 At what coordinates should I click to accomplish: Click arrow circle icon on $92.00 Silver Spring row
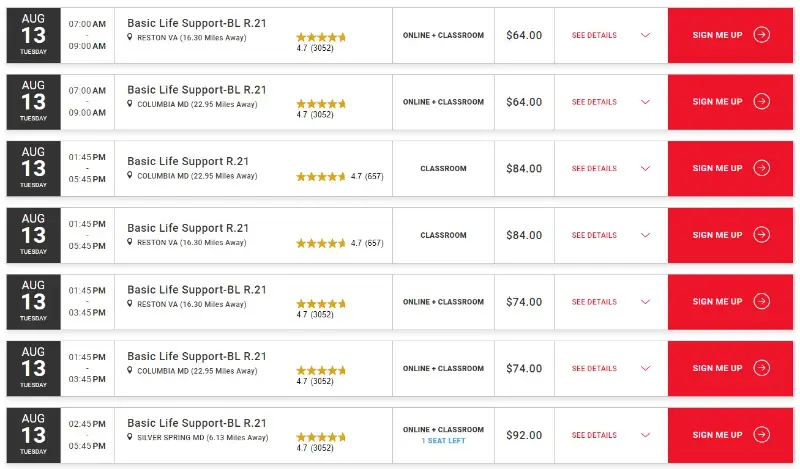(762, 435)
